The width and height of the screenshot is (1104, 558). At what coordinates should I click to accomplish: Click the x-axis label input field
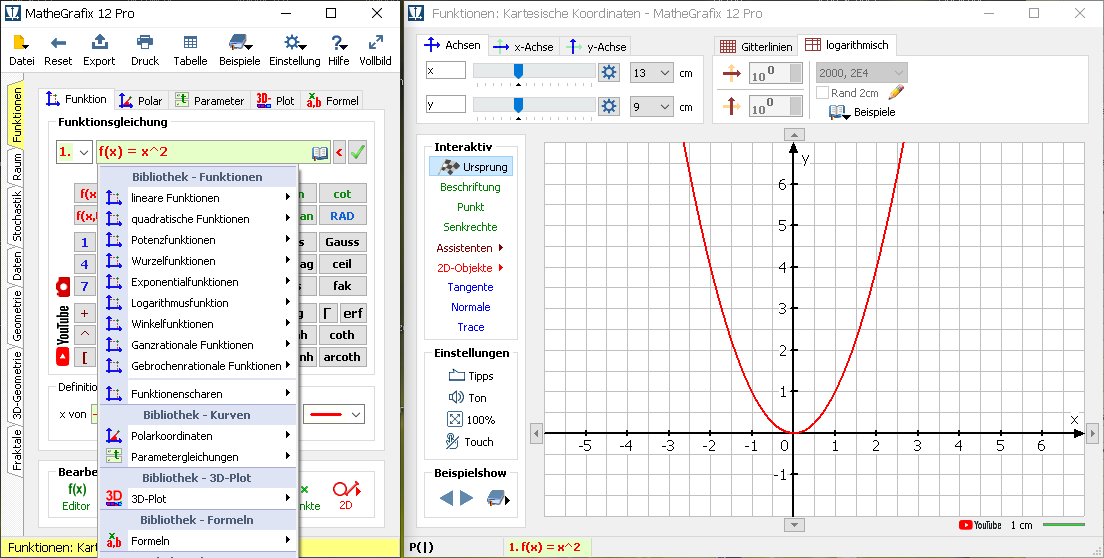[446, 70]
